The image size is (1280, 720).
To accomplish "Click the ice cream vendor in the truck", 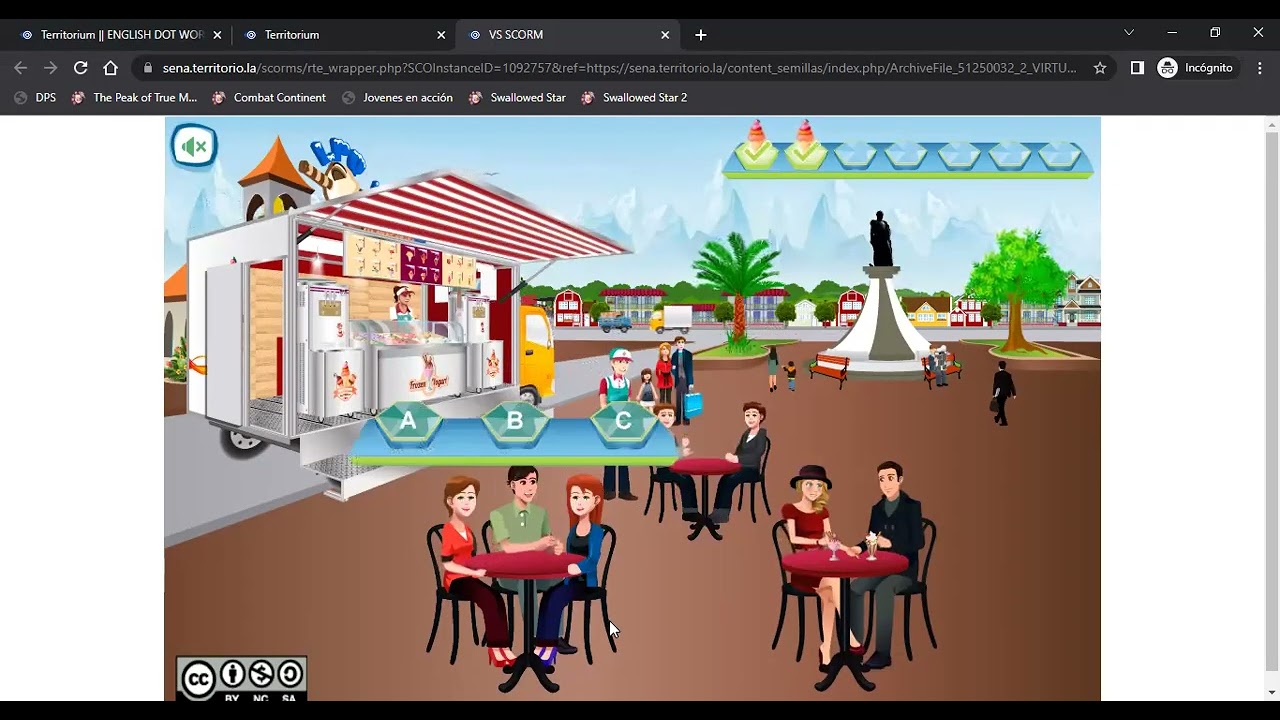I will click(403, 303).
